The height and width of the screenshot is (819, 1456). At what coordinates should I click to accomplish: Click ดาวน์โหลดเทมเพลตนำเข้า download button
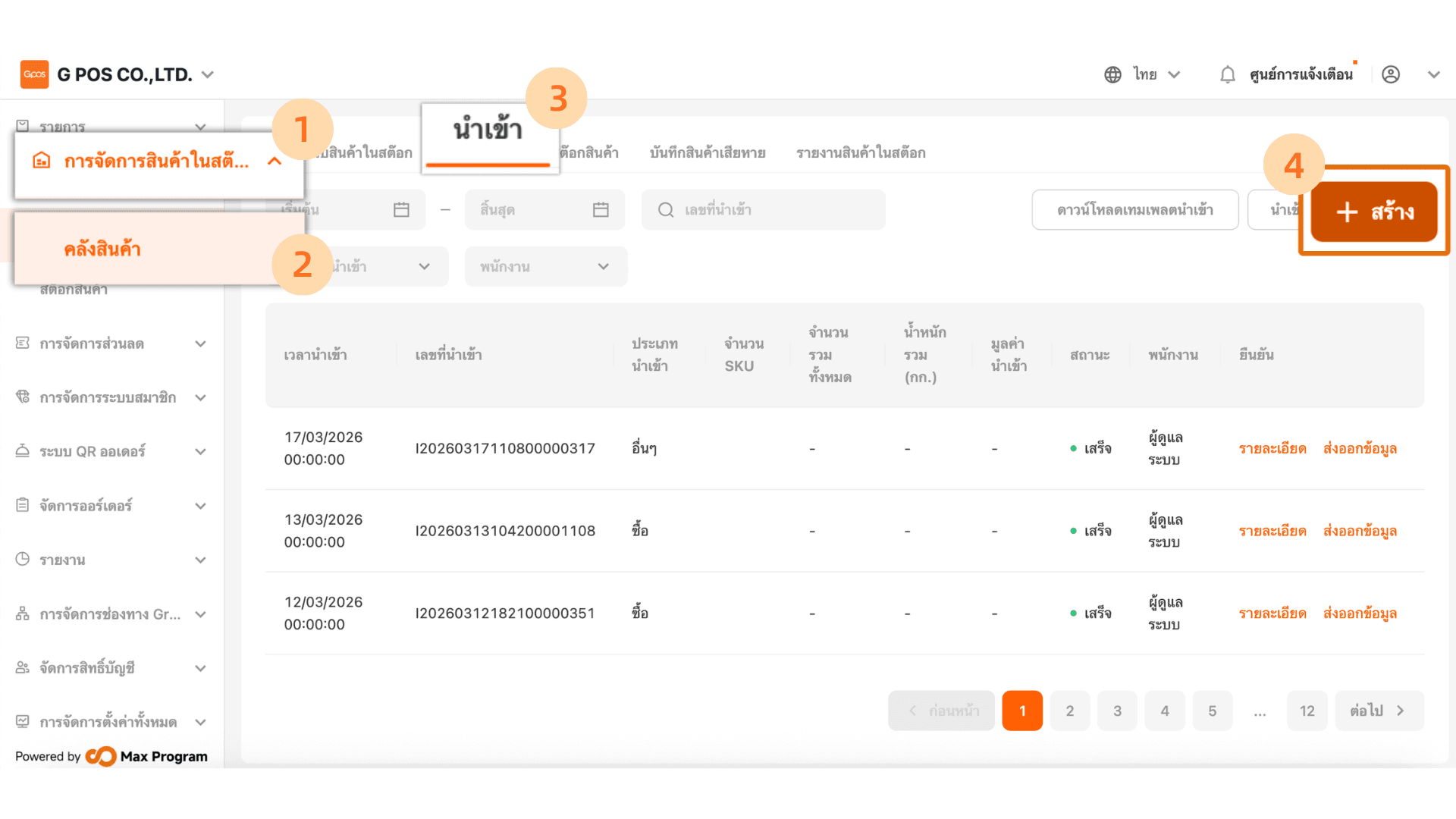[x=1134, y=210]
